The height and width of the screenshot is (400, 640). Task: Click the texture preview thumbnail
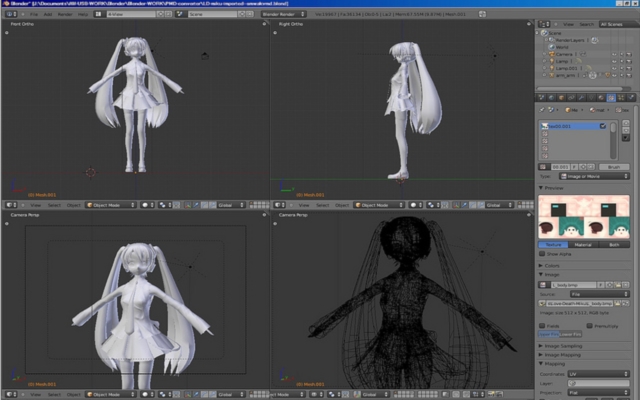[584, 216]
